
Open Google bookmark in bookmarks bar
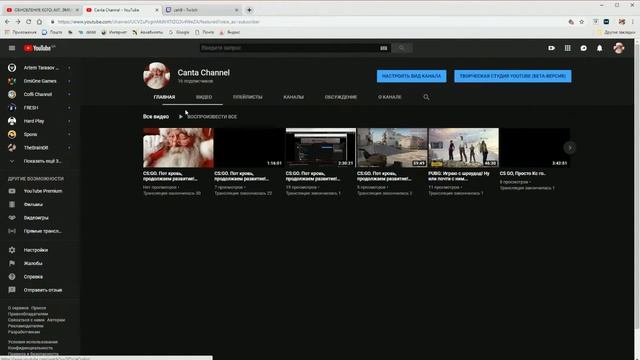click(179, 32)
